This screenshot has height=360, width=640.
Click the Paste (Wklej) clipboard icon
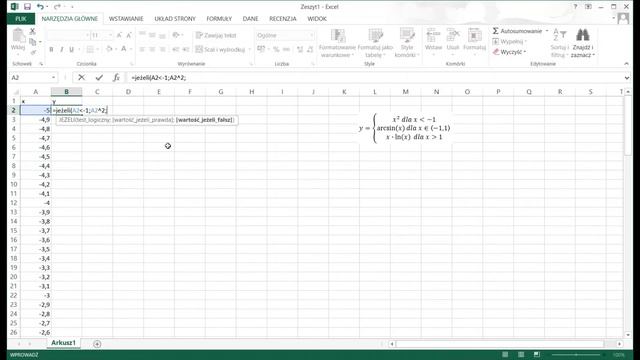coord(18,36)
